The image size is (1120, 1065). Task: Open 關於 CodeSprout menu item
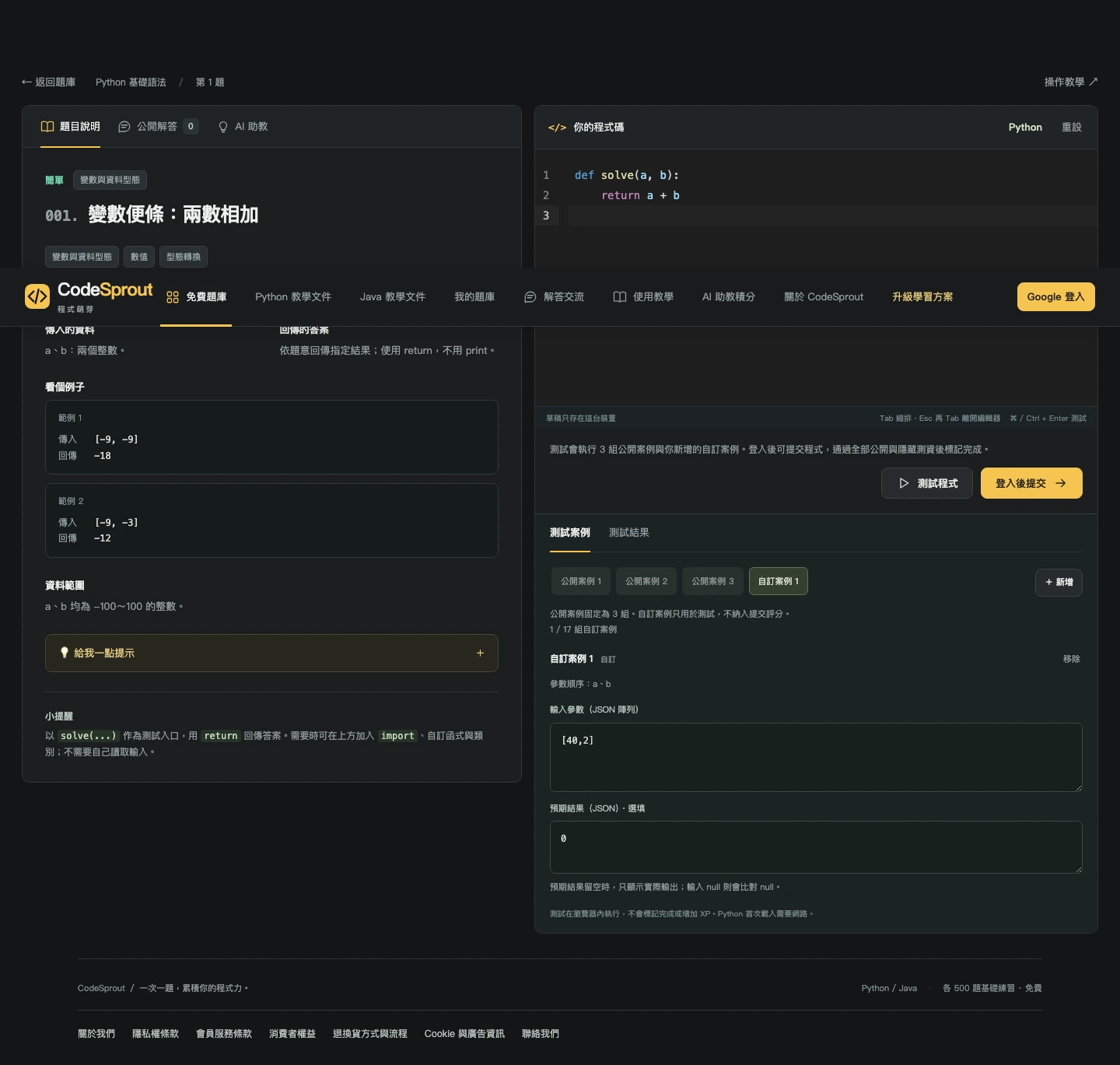click(824, 297)
